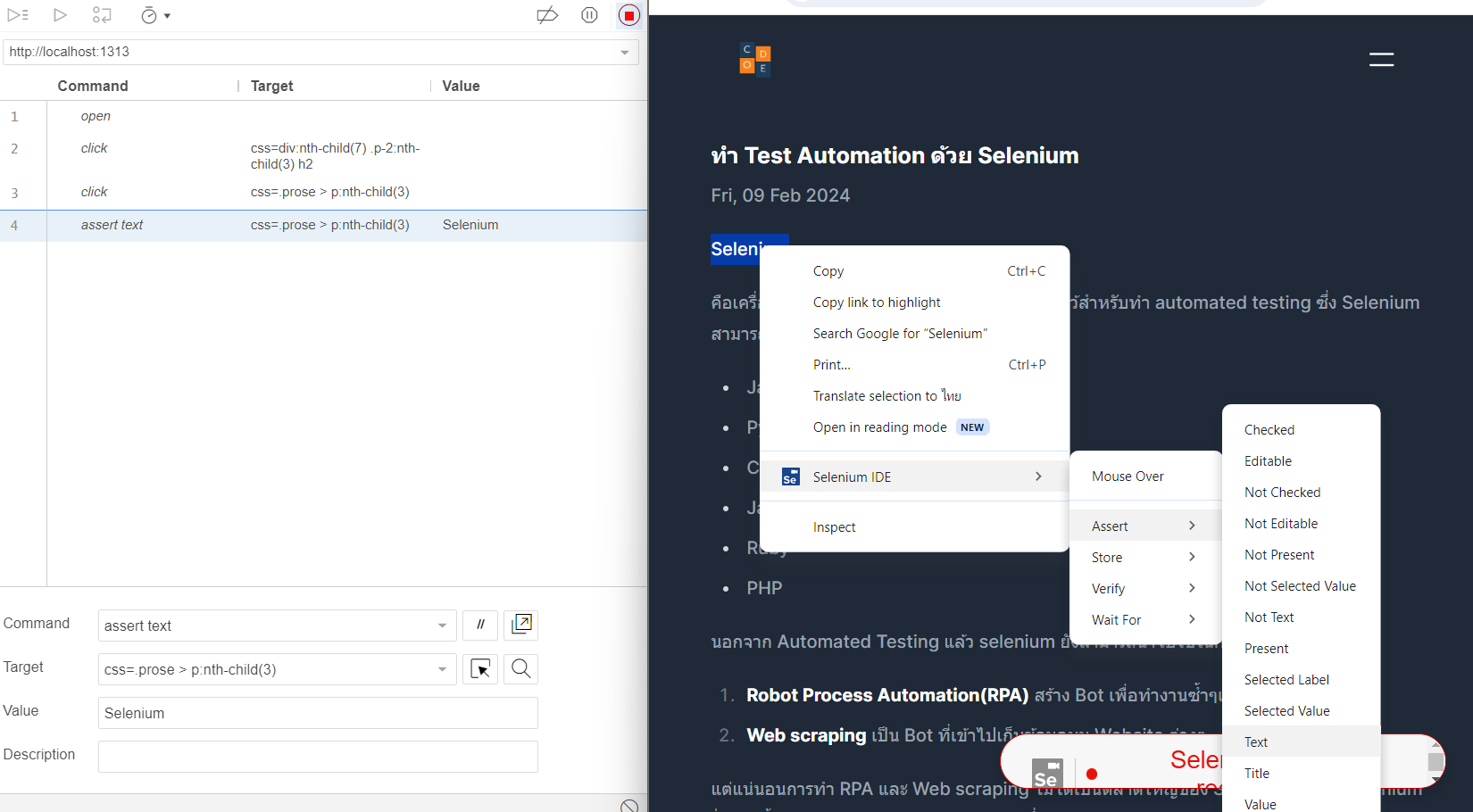Viewport: 1473px width, 812px height.
Task: Select Not Checked assert option
Action: pos(1301,493)
